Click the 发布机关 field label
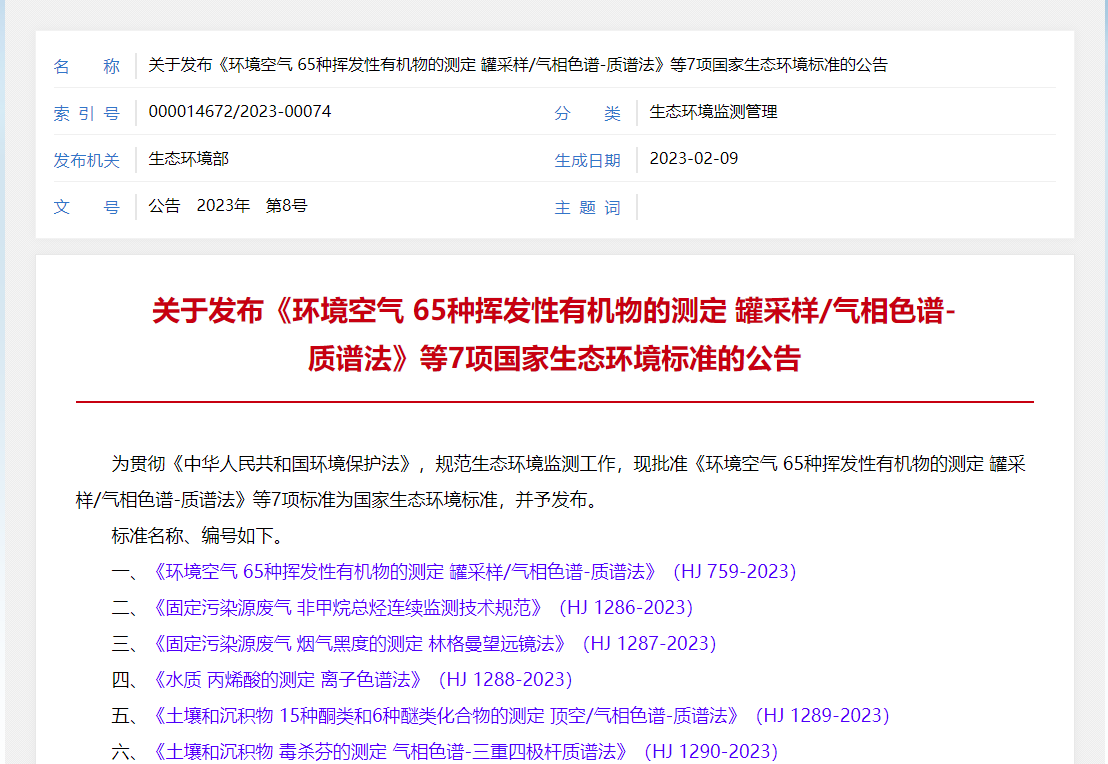This screenshot has width=1108, height=764. point(86,160)
